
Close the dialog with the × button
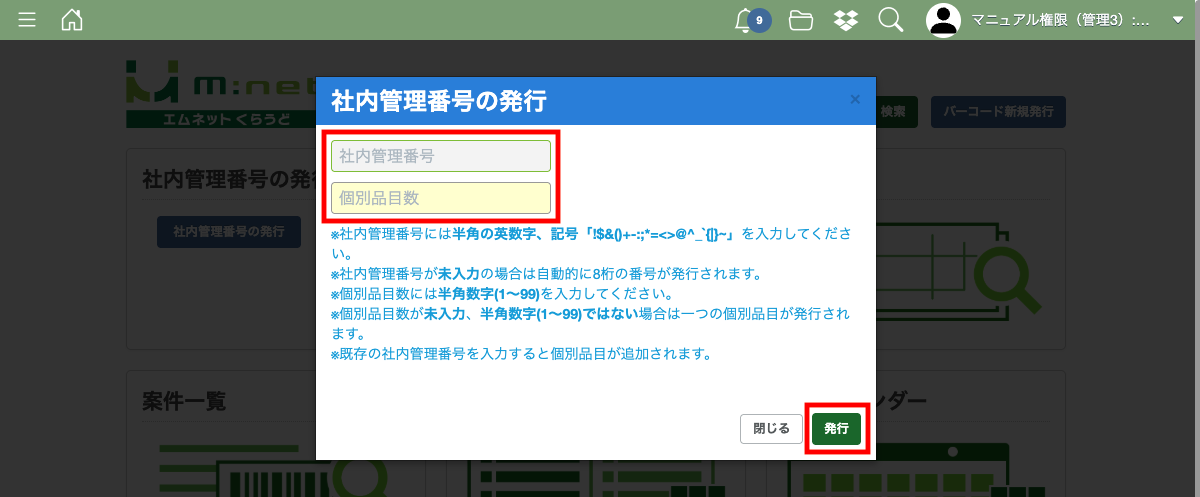(x=855, y=99)
